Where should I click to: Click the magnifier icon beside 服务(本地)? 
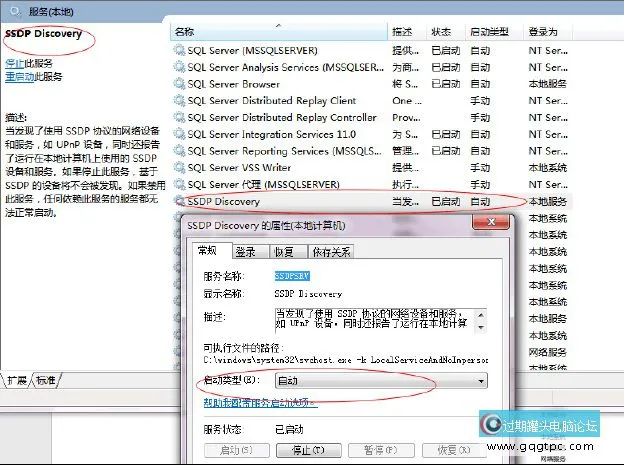[x=15, y=12]
